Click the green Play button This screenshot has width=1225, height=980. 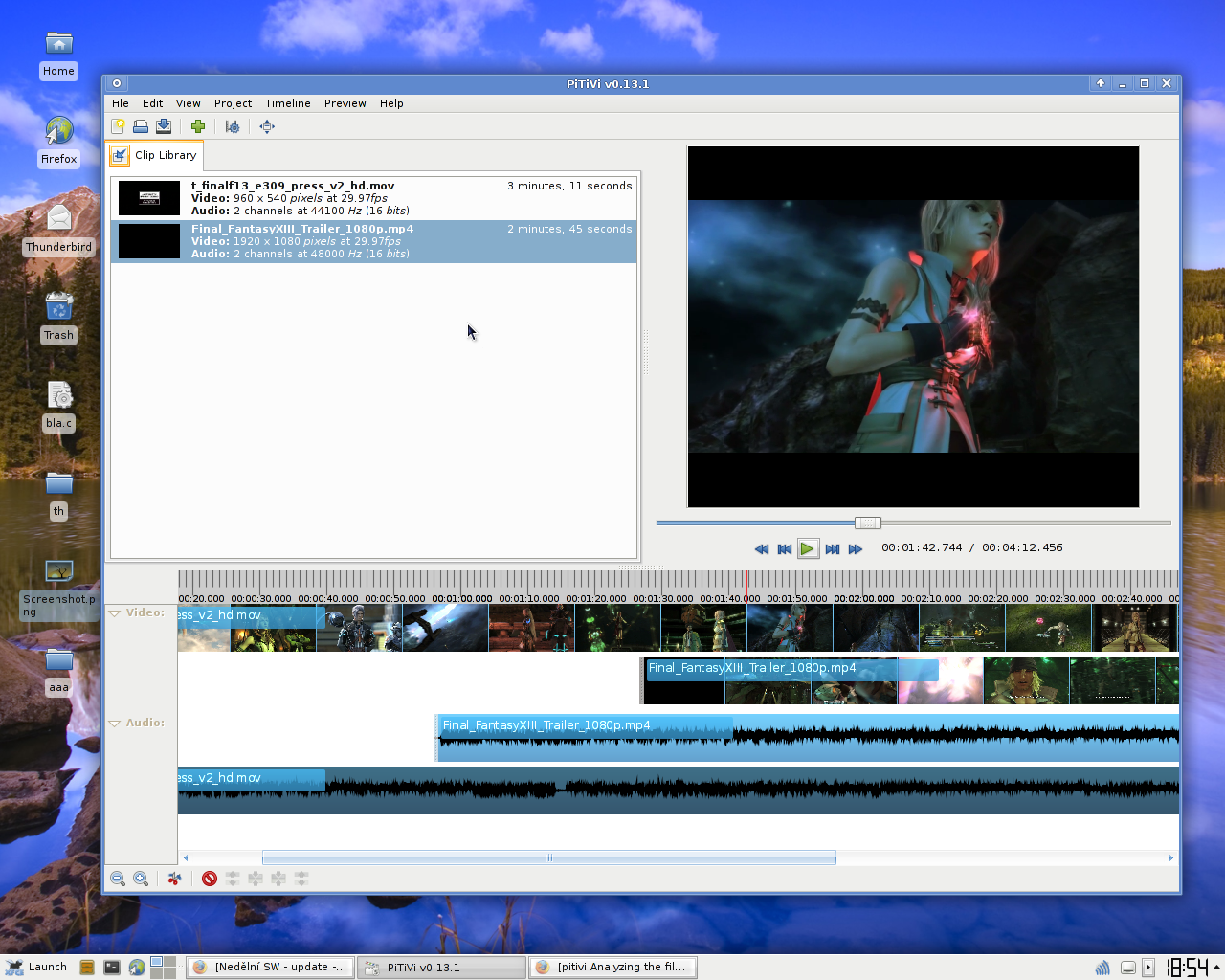(808, 549)
